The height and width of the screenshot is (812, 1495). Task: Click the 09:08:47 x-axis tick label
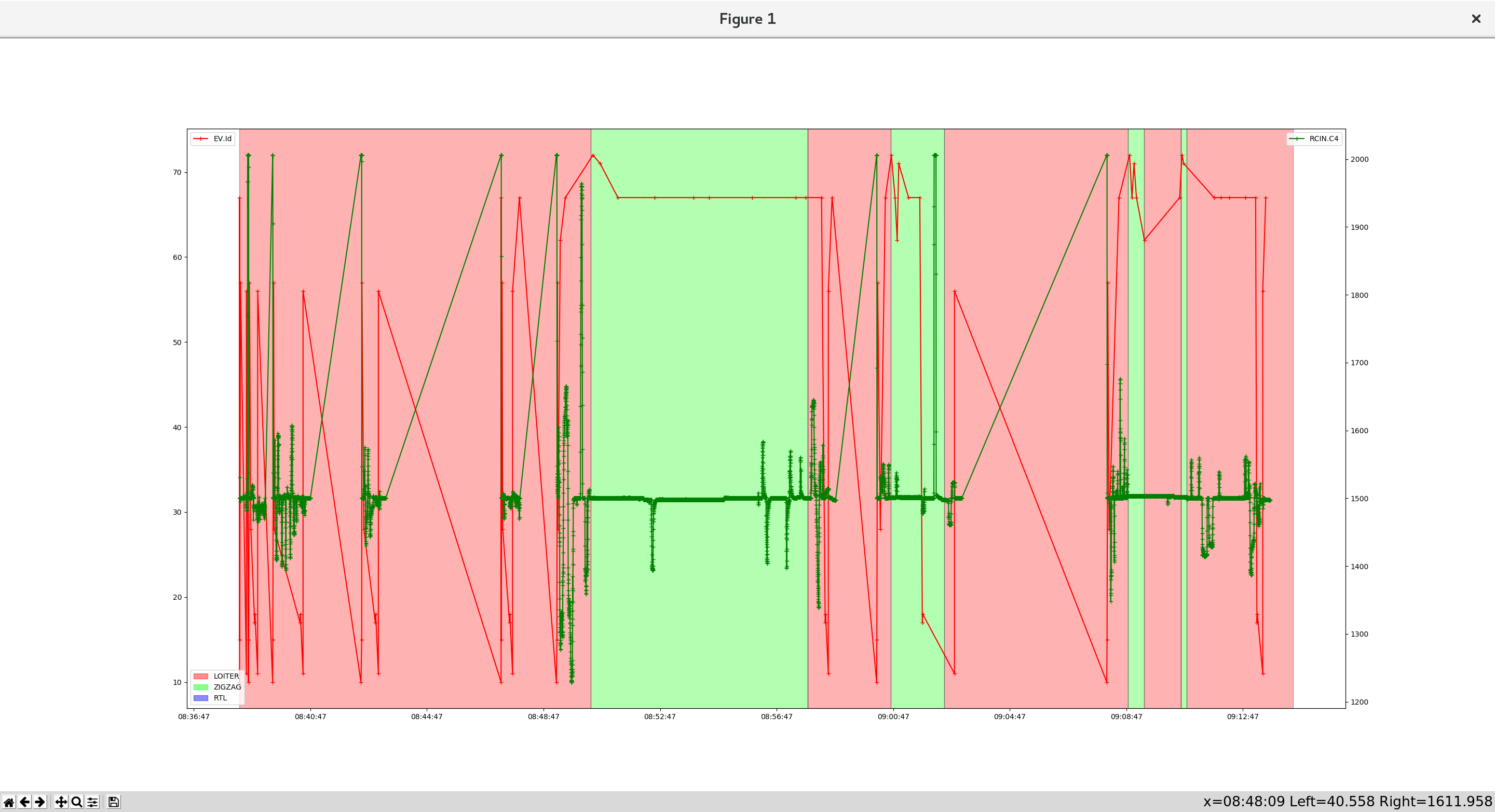click(1126, 717)
